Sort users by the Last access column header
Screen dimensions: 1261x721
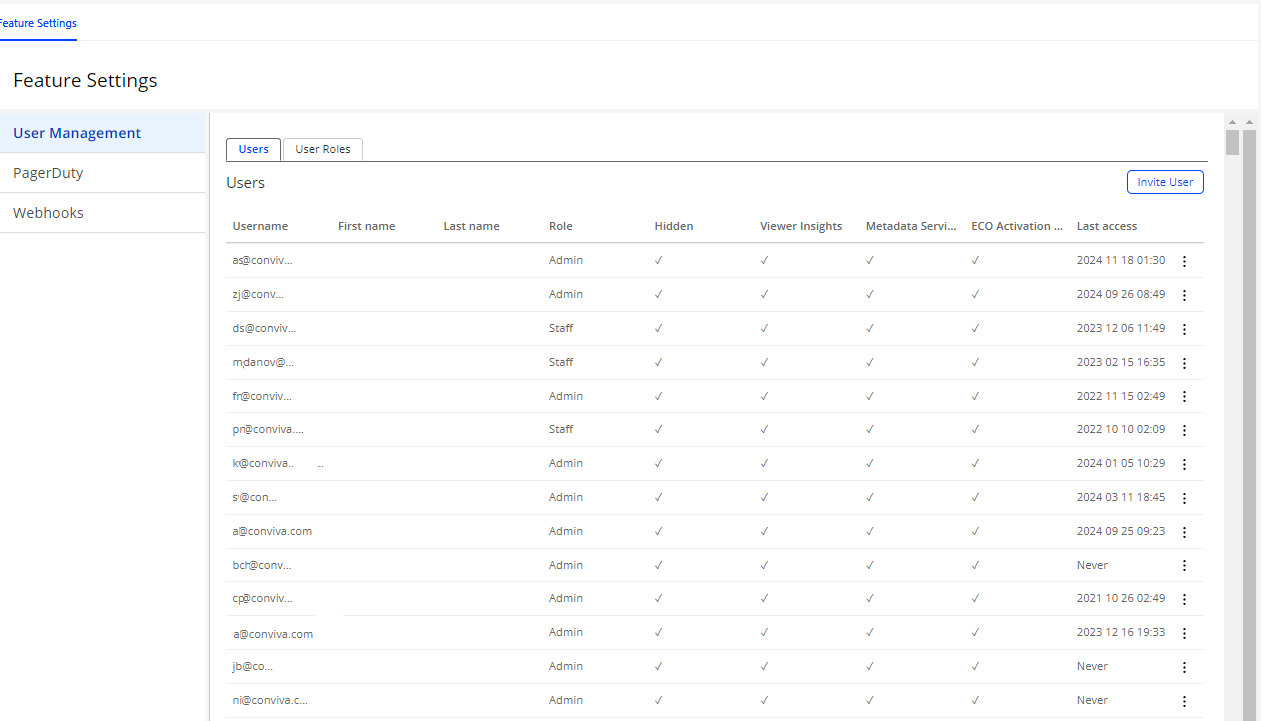(1106, 226)
